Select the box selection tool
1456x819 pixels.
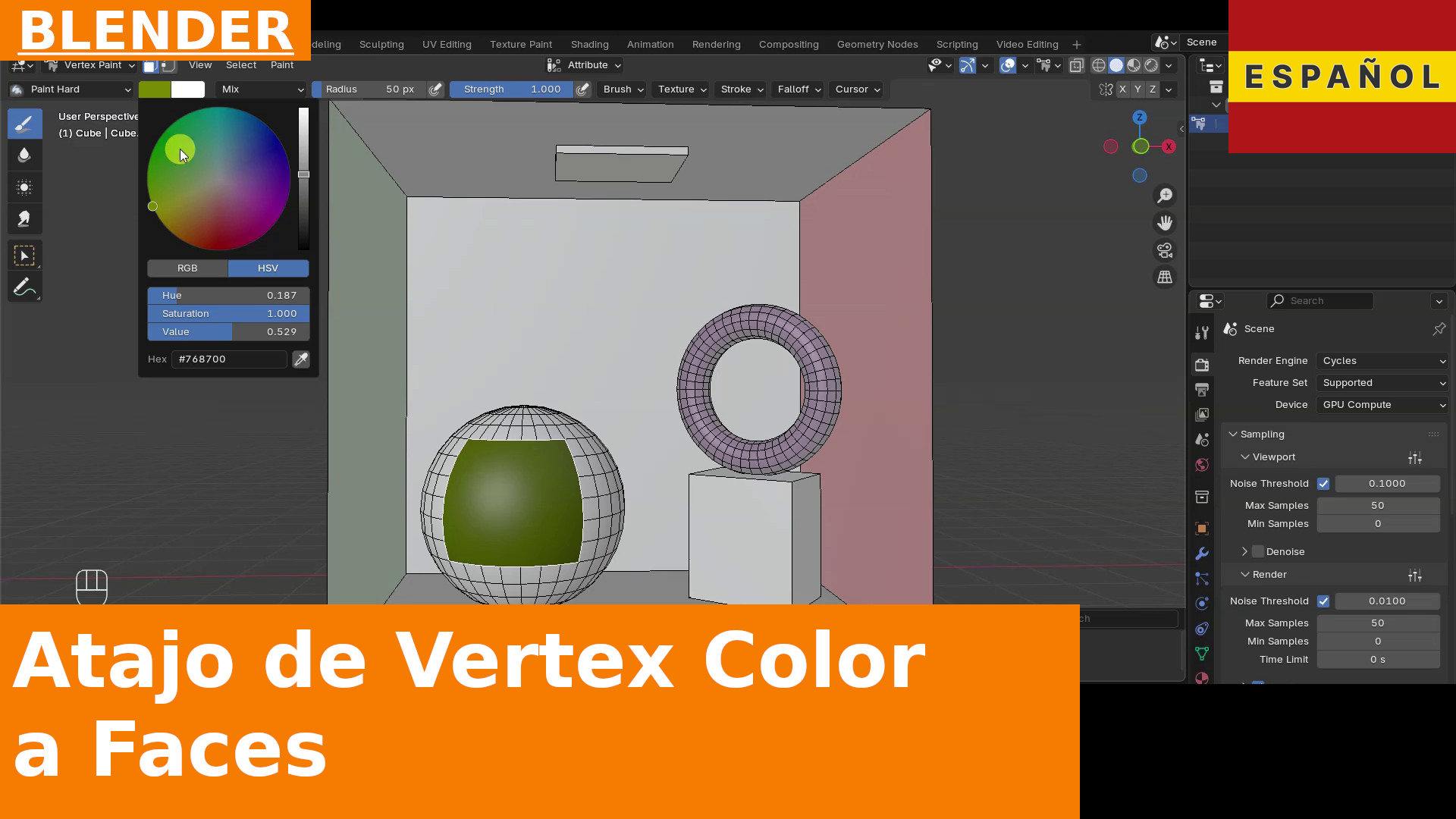coord(24,256)
